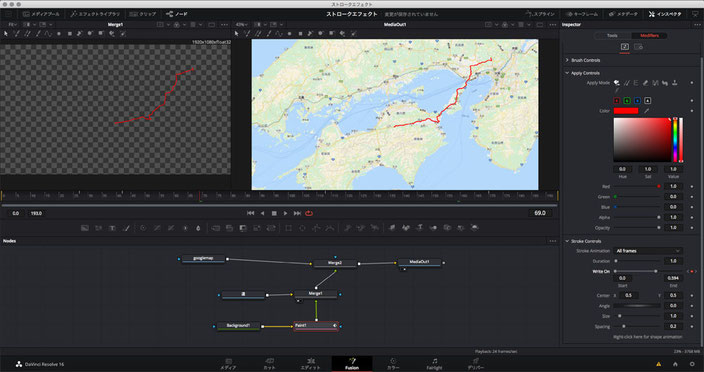This screenshot has width=704, height=372.
Task: Jump to the first frame
Action: (x=251, y=213)
